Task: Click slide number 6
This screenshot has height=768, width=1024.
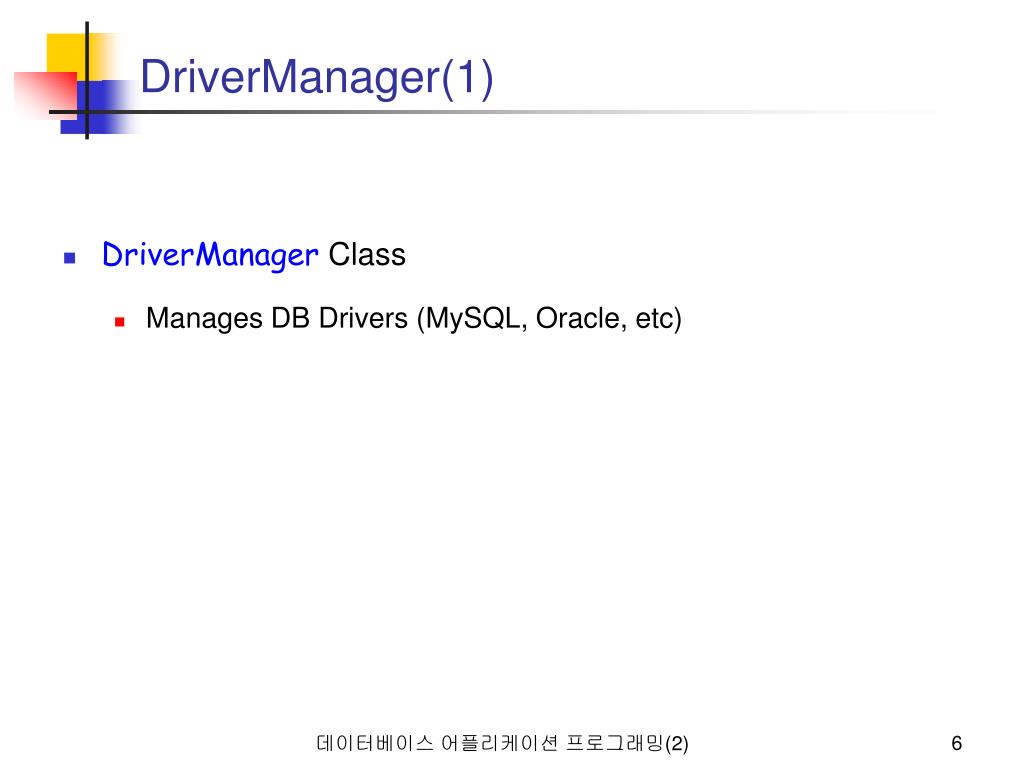Action: coord(957,743)
